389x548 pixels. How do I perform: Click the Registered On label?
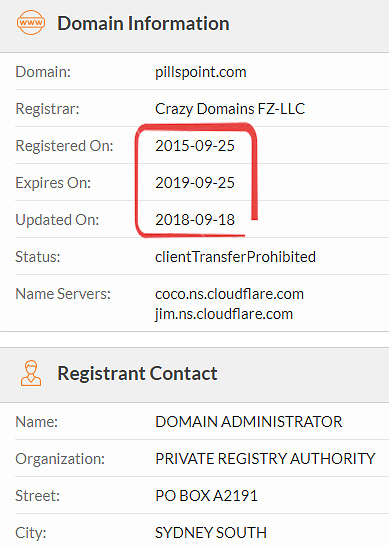[x=64, y=146]
